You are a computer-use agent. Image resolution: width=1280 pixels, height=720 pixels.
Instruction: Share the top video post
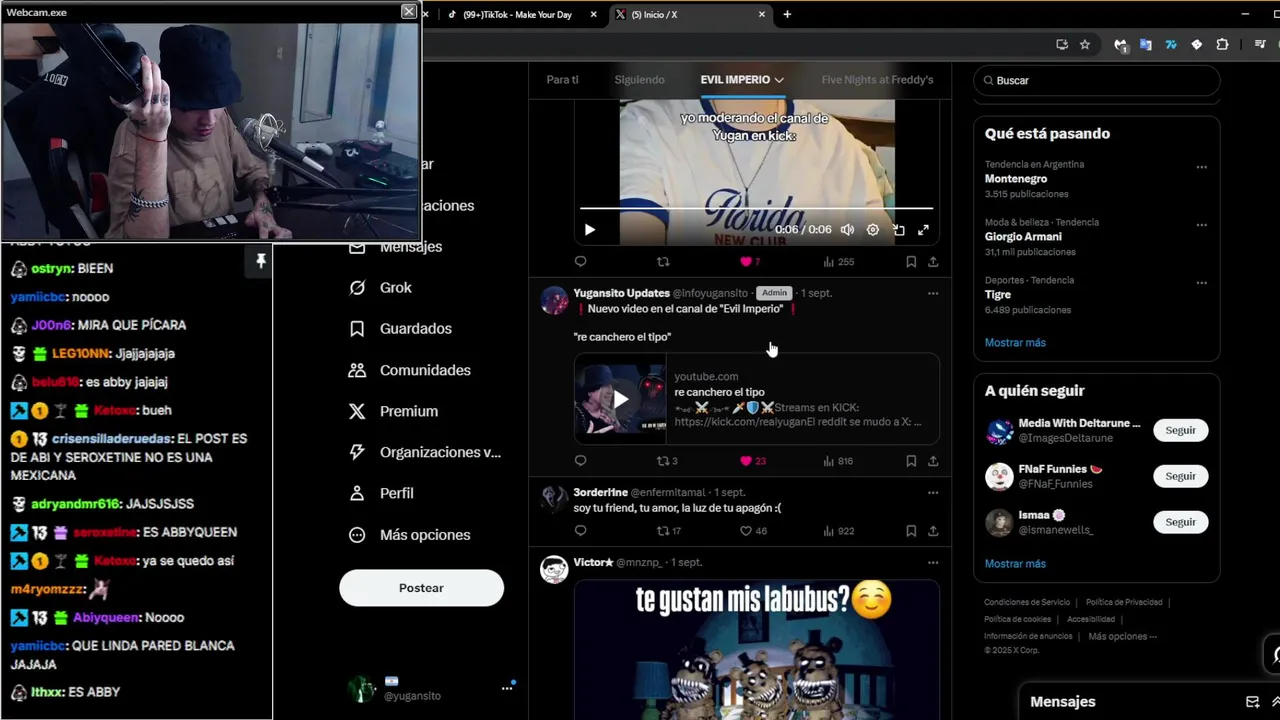(x=933, y=262)
